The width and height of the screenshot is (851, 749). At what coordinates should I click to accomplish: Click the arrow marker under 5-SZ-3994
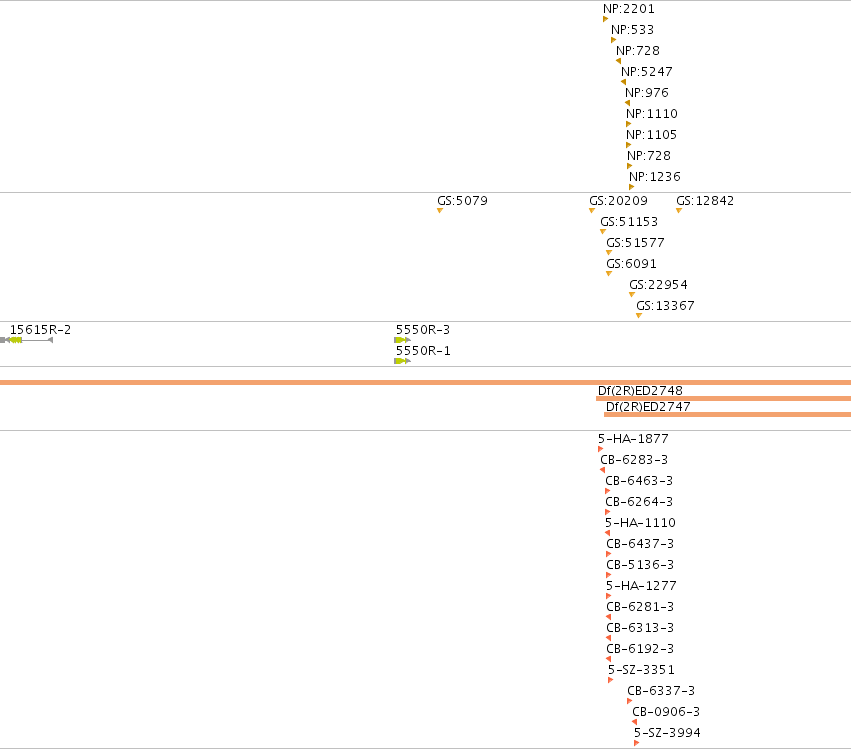(636, 743)
